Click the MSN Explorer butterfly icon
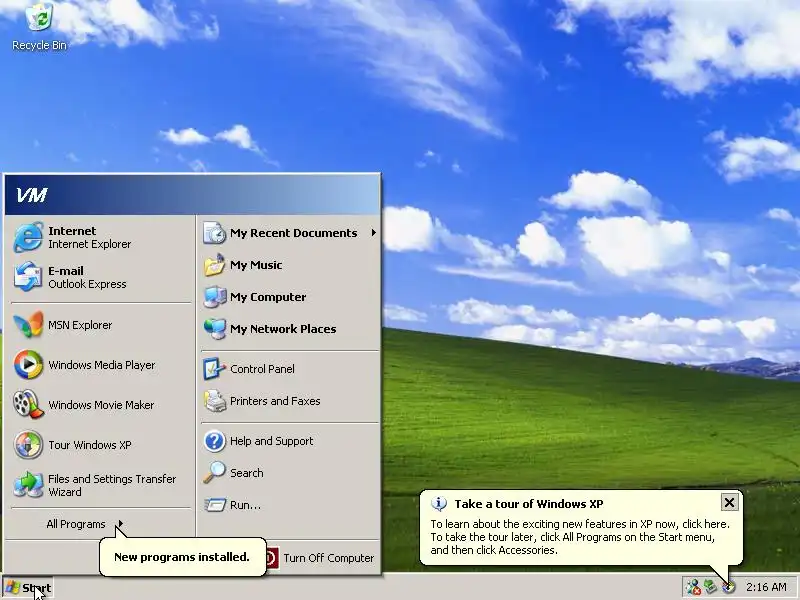 (x=28, y=325)
